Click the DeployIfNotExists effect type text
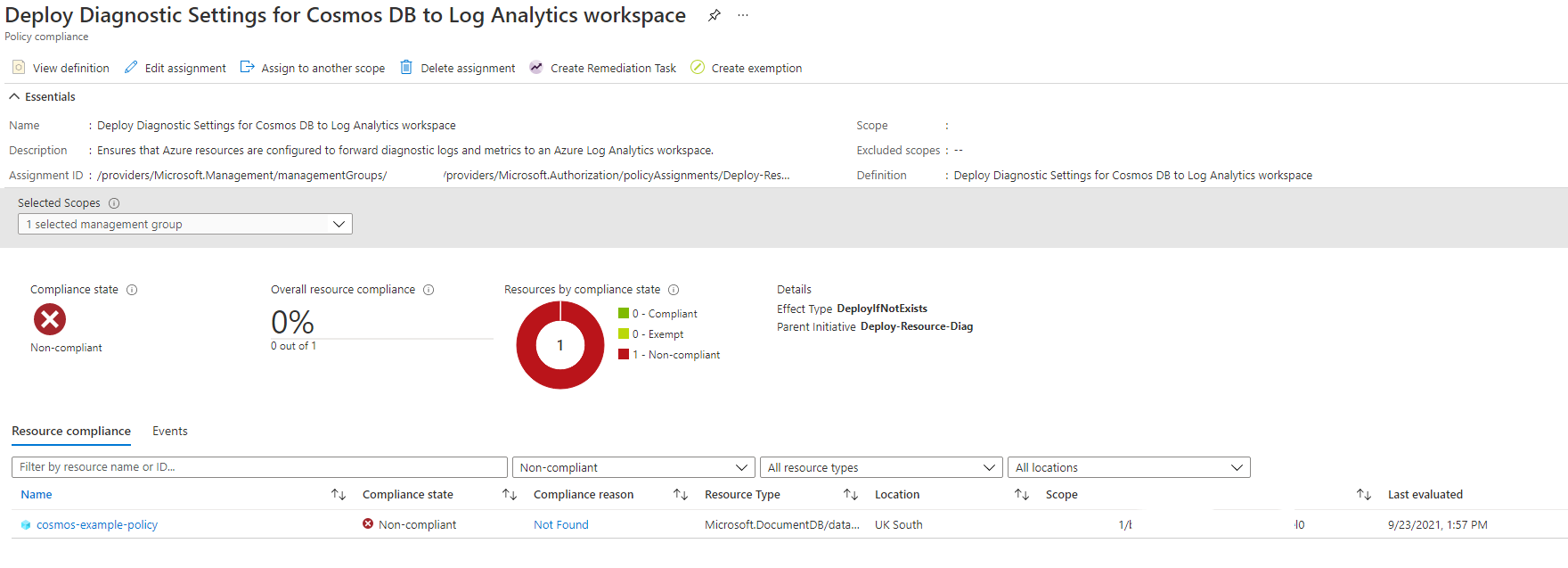Image resolution: width=1568 pixels, height=568 pixels. pos(882,309)
